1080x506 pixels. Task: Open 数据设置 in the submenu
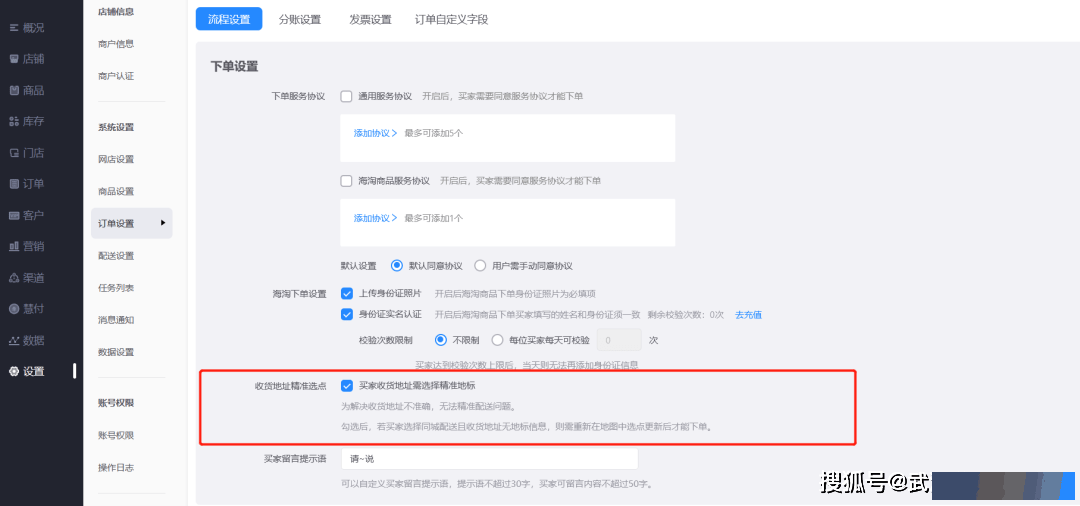116,352
